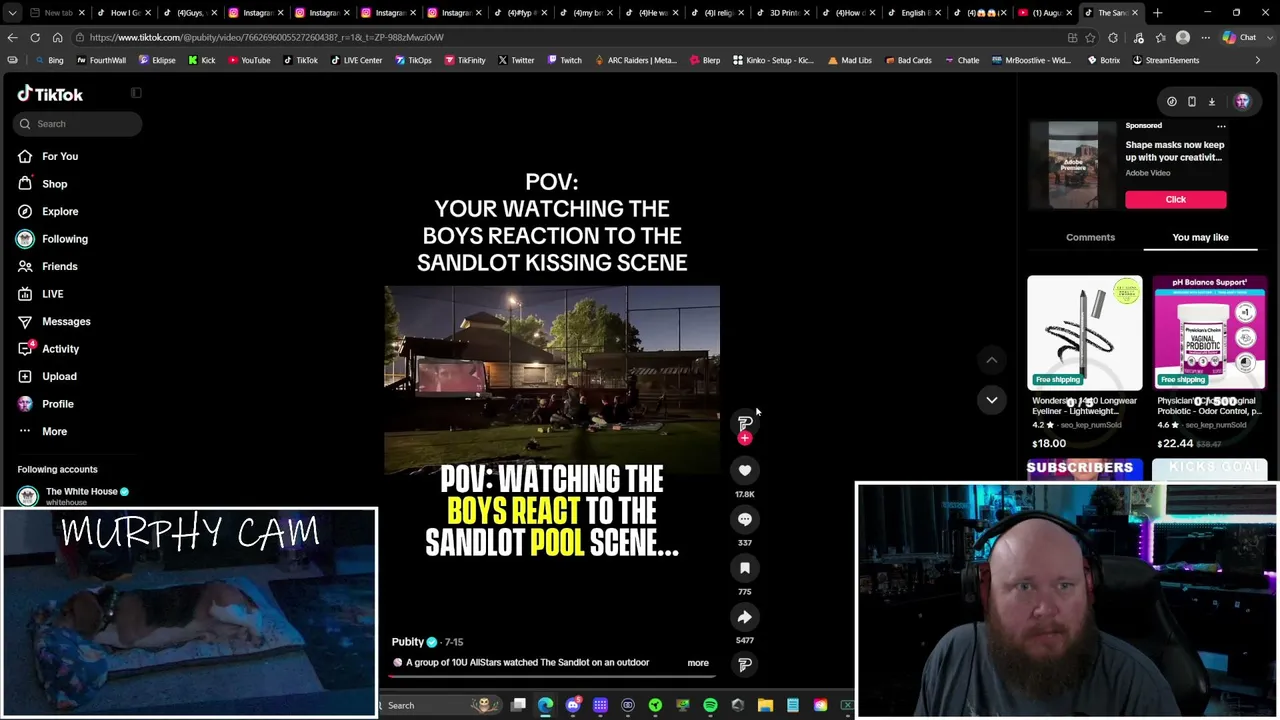Bookmark the video to favorites
This screenshot has height=720, width=1280.
pyautogui.click(x=745, y=568)
